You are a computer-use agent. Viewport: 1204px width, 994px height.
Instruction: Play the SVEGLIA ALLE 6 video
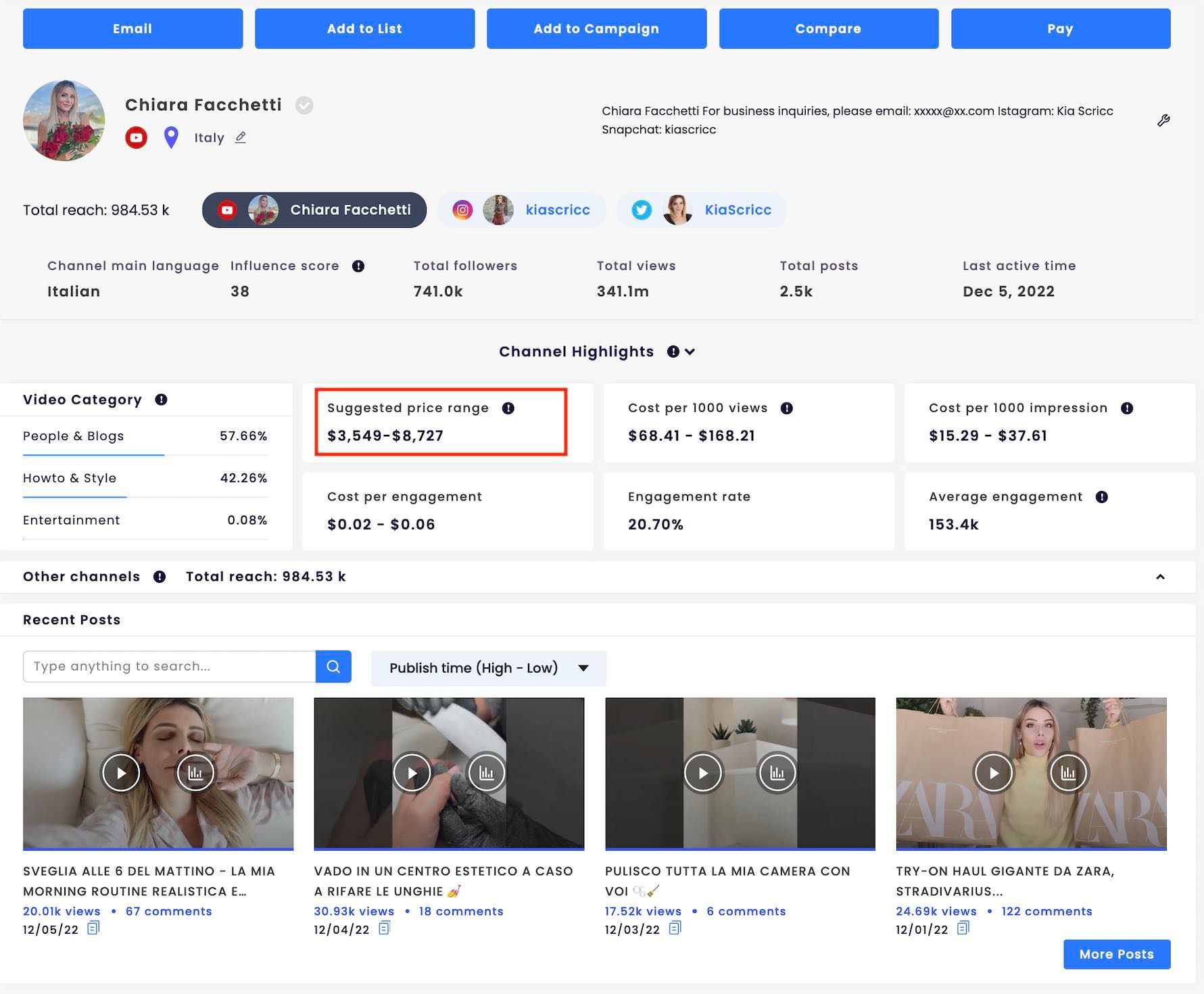(121, 772)
